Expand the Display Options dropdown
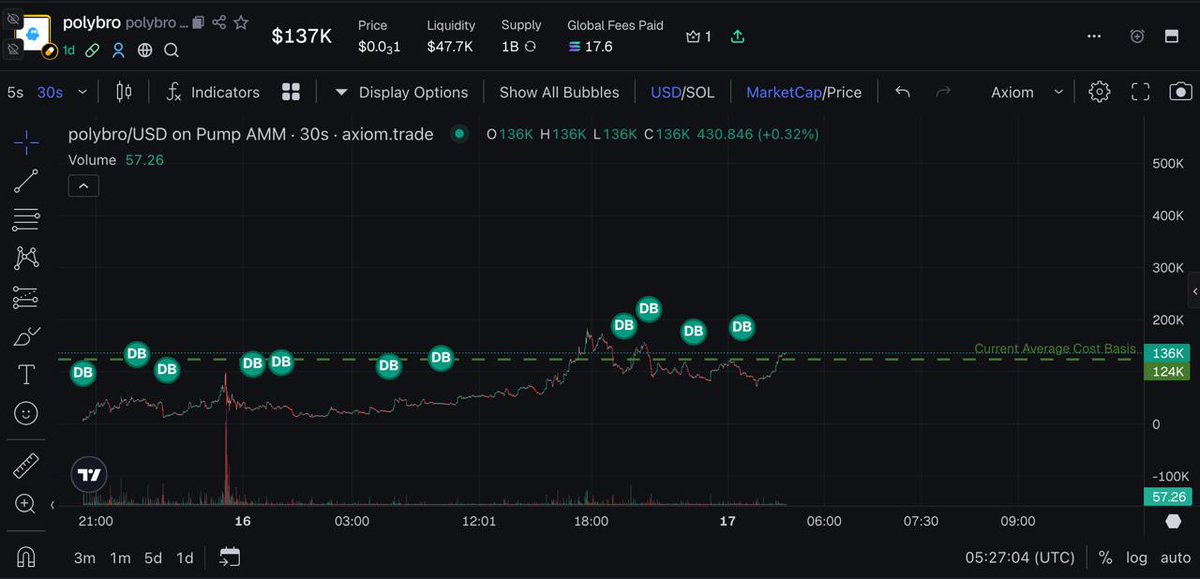Viewport: 1200px width, 579px height. click(401, 92)
